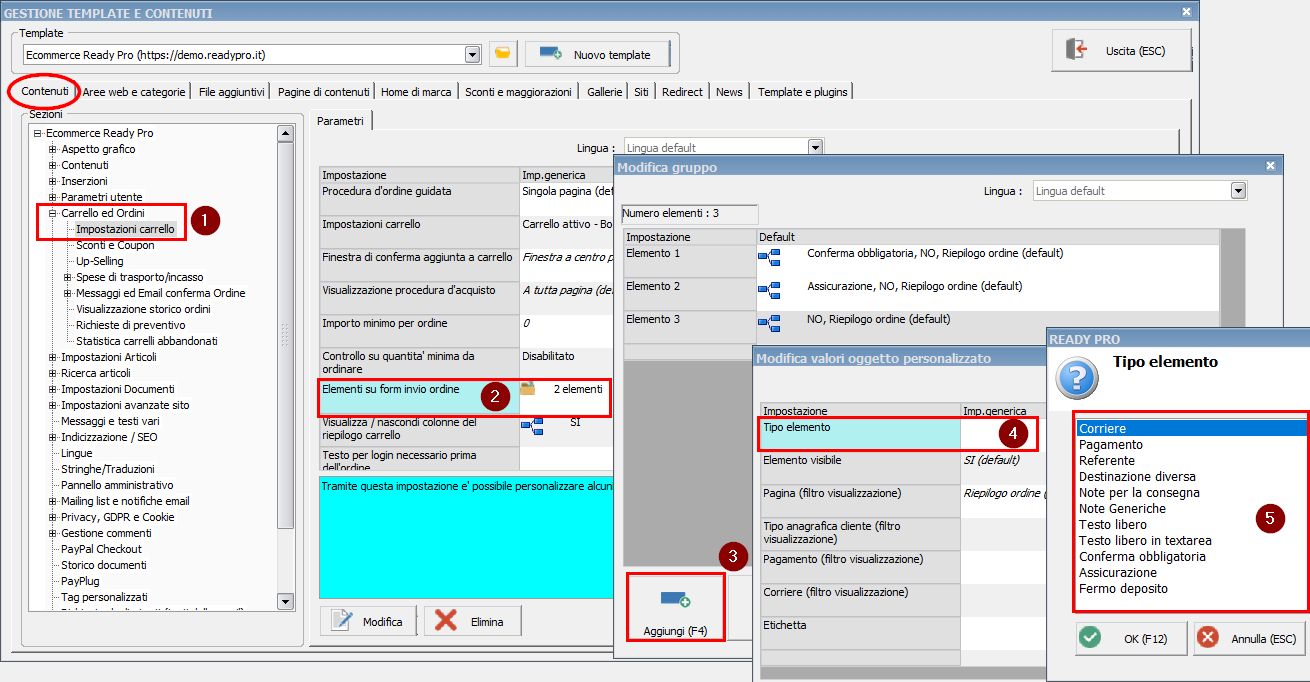Click the tree icon in Elemento 2 row
Image resolution: width=1310 pixels, height=682 pixels.
769,291
